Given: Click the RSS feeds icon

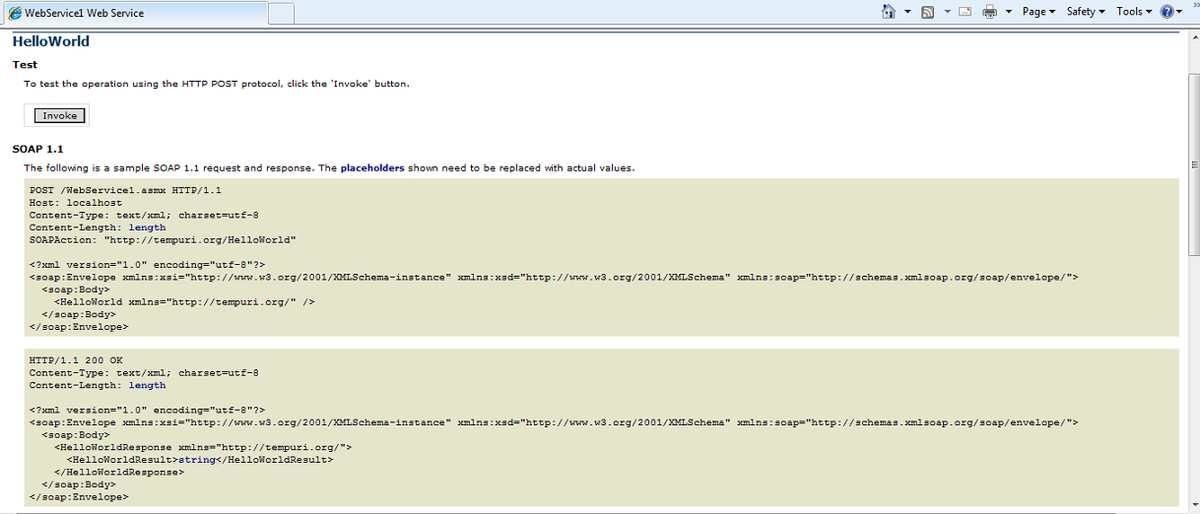Looking at the screenshot, I should tap(927, 12).
